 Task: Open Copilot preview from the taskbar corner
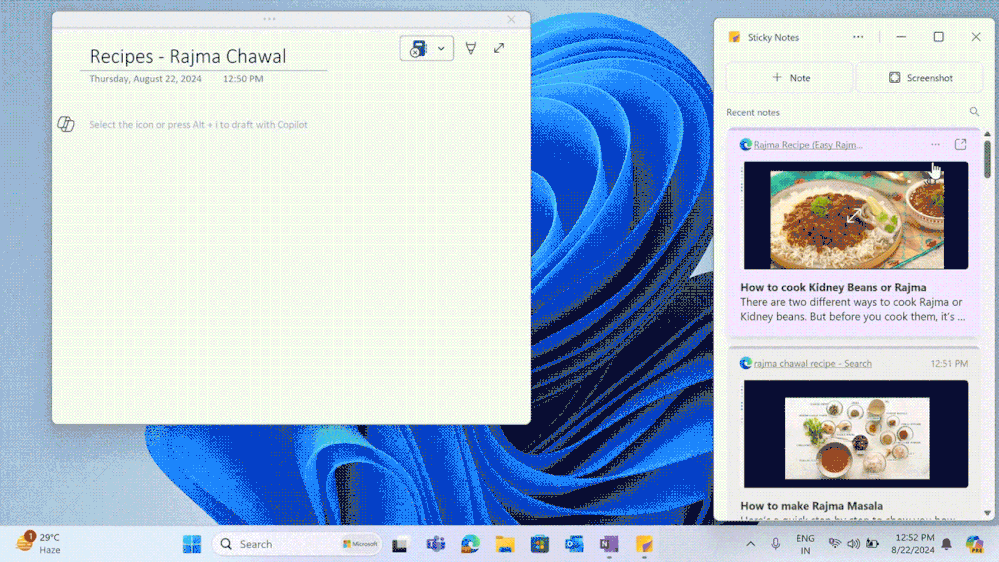[974, 544]
